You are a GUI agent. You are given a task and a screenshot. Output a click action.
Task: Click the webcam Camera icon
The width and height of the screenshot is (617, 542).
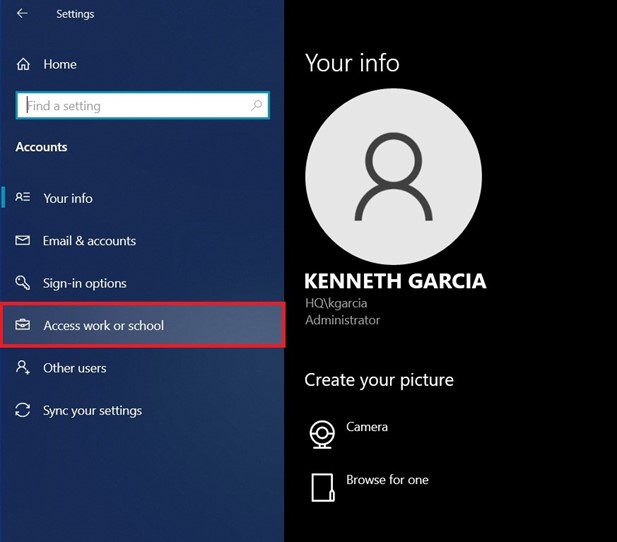322,435
